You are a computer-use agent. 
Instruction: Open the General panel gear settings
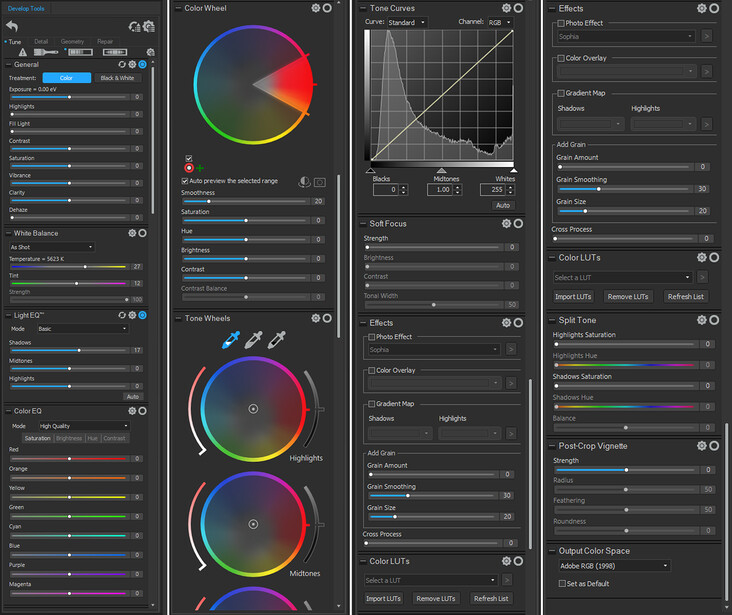[x=132, y=64]
